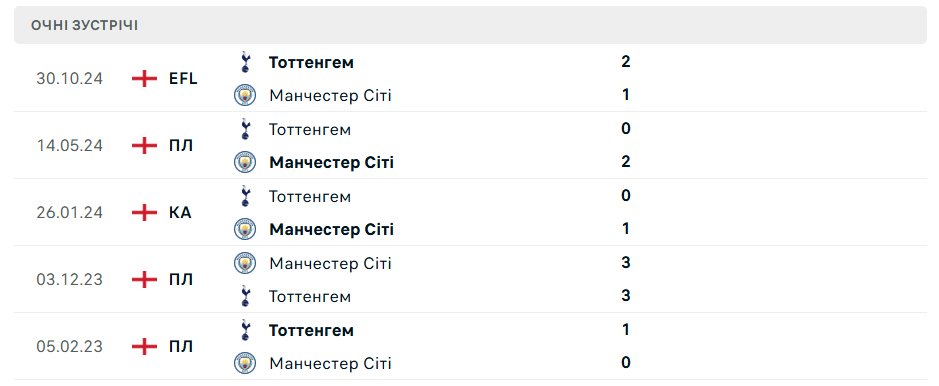Click Tottenham crest in 14.05.24 match
The height and width of the screenshot is (386, 939).
[245, 129]
